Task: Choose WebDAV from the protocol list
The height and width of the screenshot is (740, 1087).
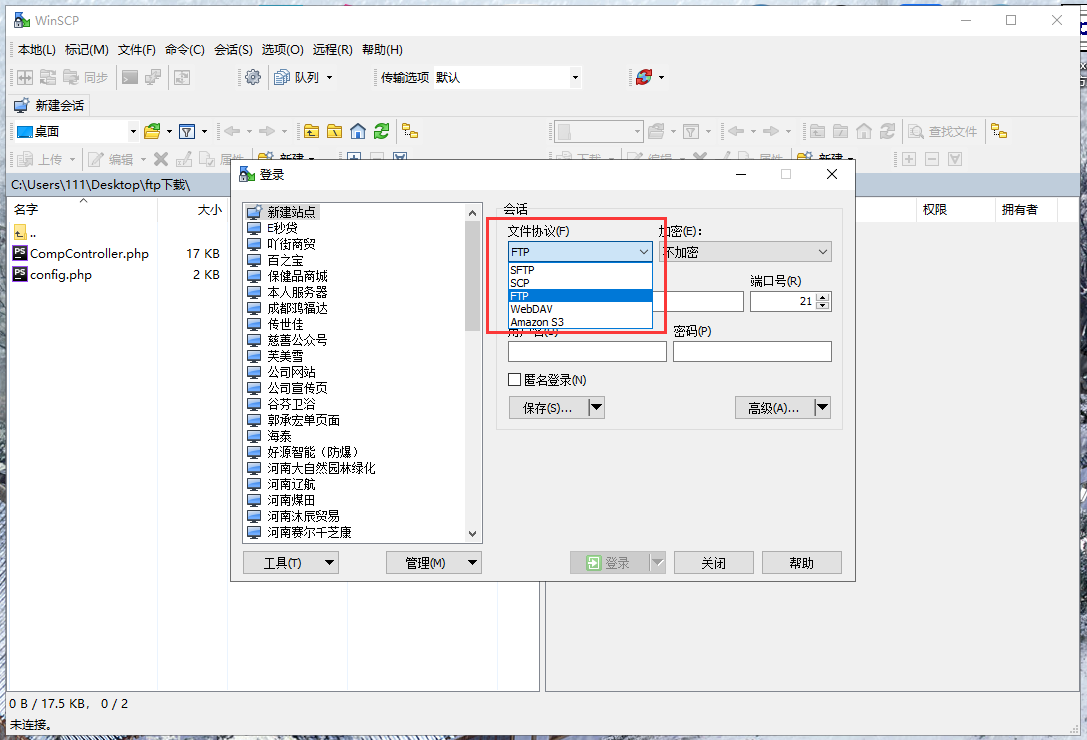Action: point(580,309)
